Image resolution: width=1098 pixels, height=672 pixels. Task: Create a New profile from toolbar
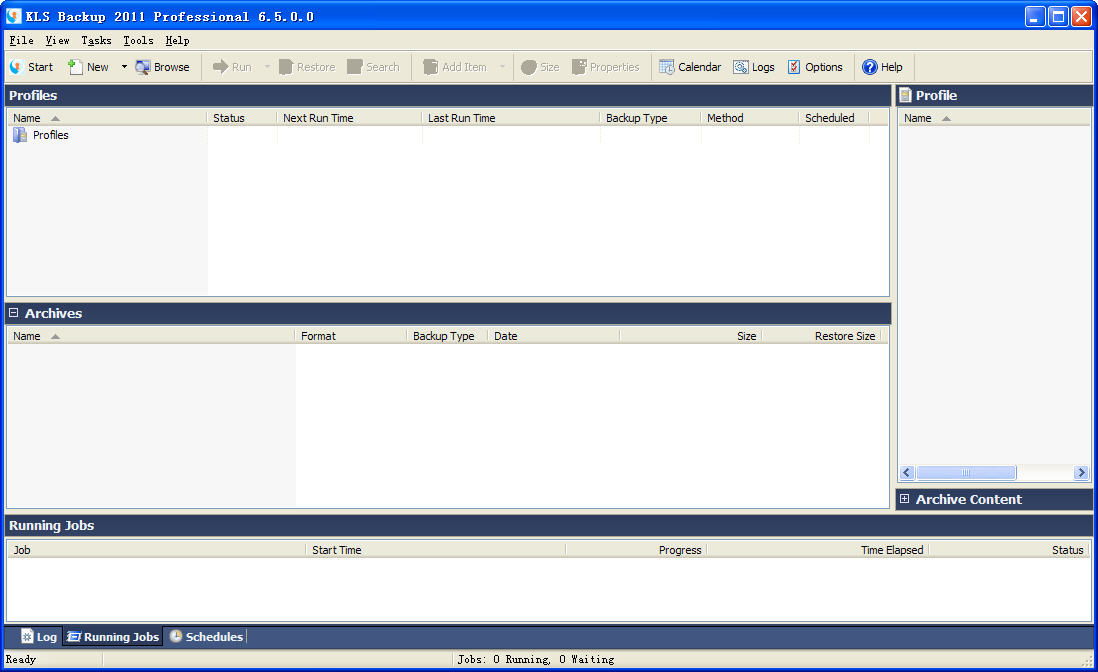88,67
